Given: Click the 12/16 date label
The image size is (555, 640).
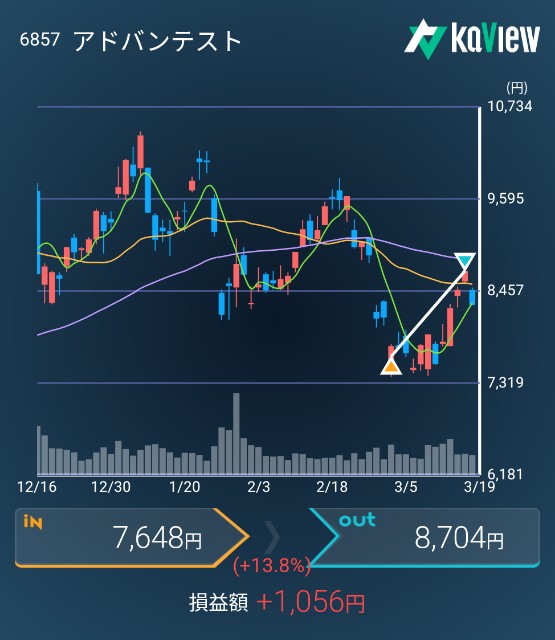Looking at the screenshot, I should click(37, 487).
